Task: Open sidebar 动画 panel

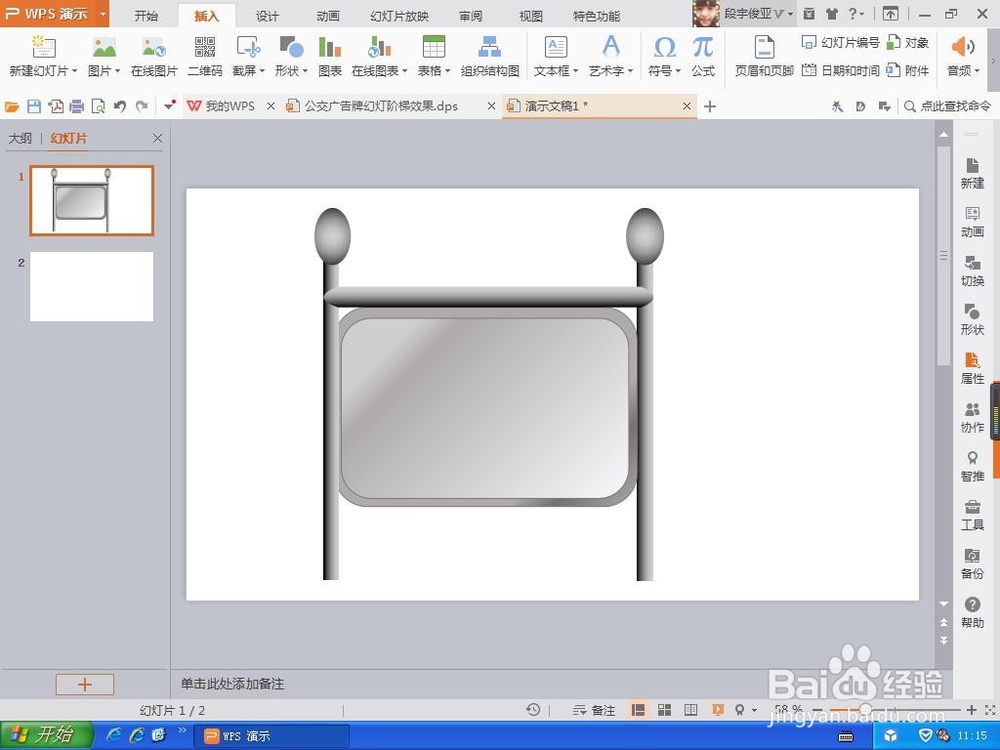Action: [972, 221]
